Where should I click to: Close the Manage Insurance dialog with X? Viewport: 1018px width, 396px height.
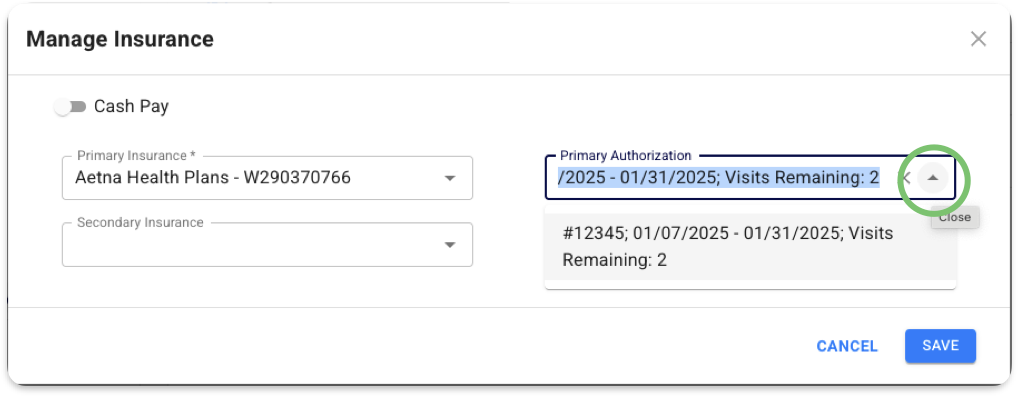point(978,39)
